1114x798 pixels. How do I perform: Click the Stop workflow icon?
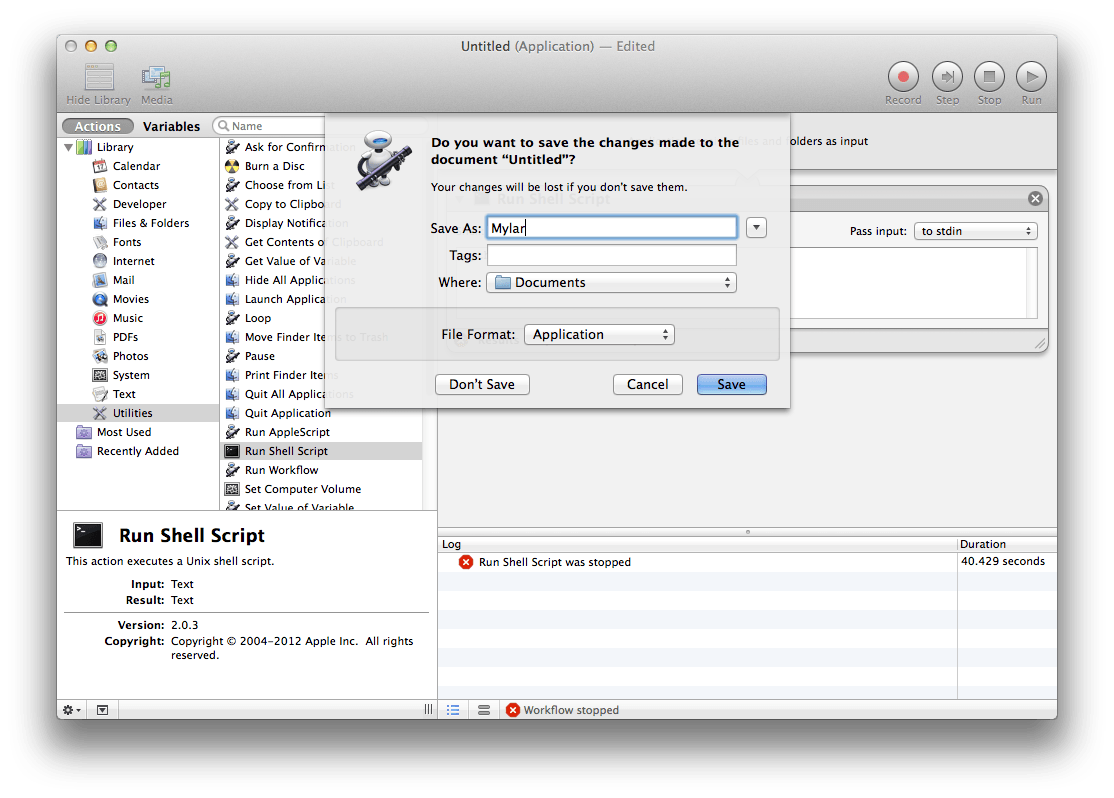point(989,77)
